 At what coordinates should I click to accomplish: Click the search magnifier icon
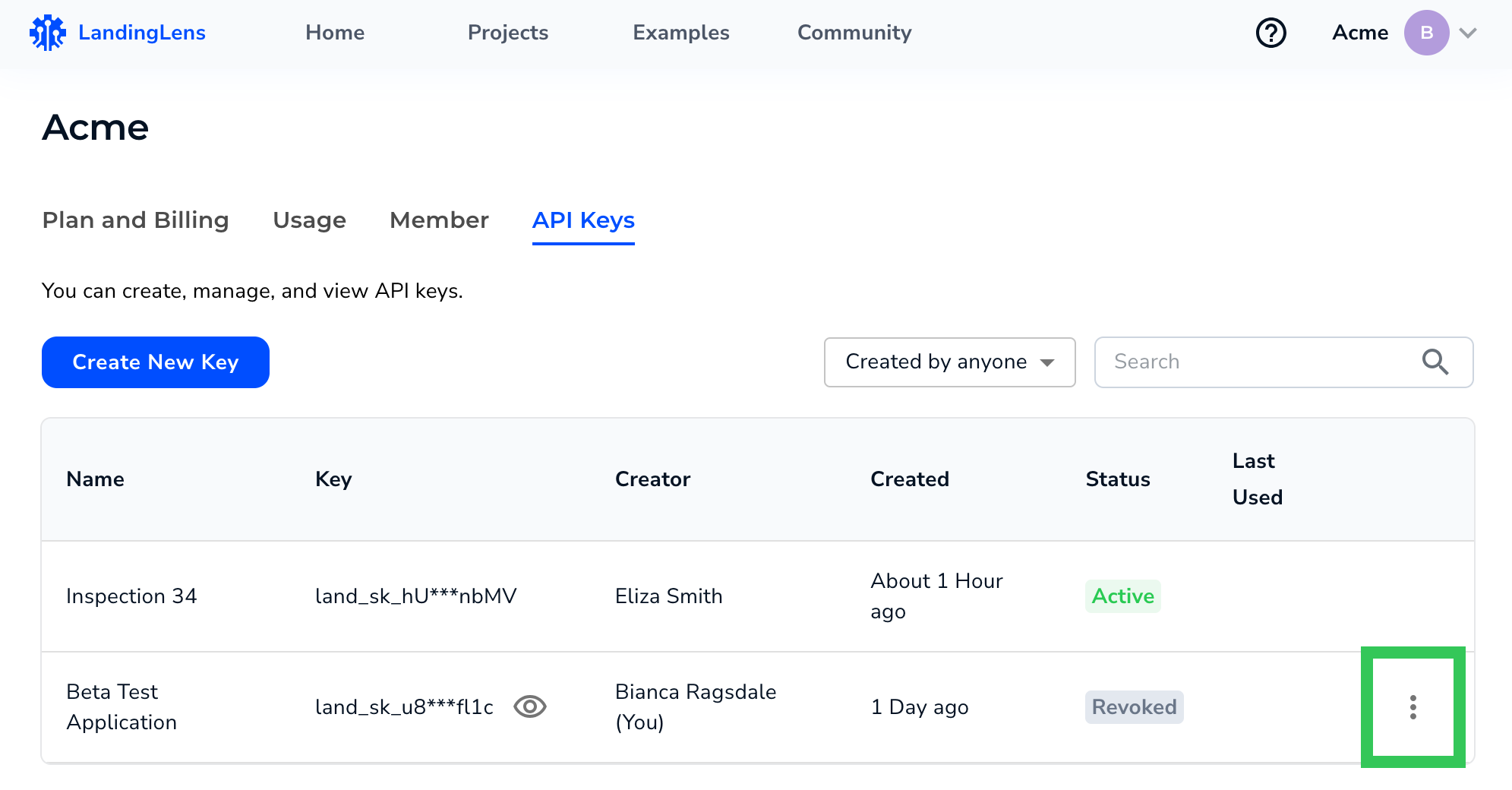[1435, 362]
